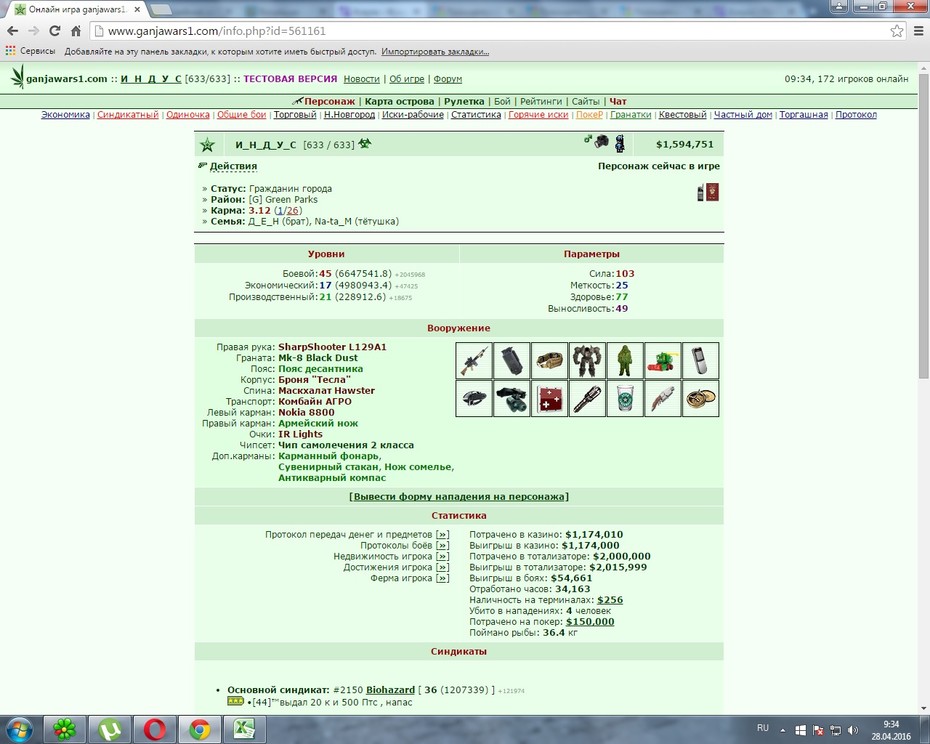
Task: Click the Nokia 8800 phone inventory icon
Action: [700, 360]
